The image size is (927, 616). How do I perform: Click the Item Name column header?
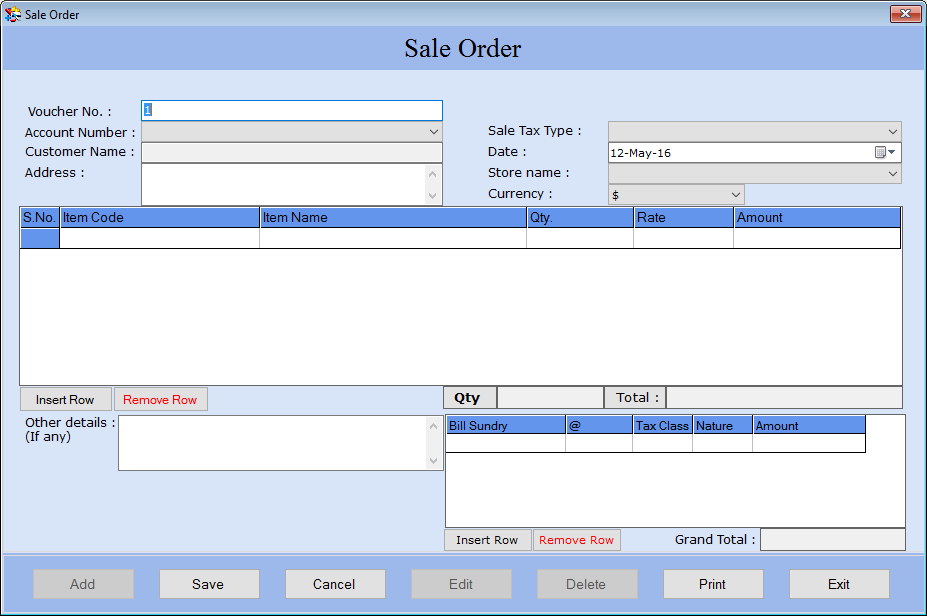[393, 218]
